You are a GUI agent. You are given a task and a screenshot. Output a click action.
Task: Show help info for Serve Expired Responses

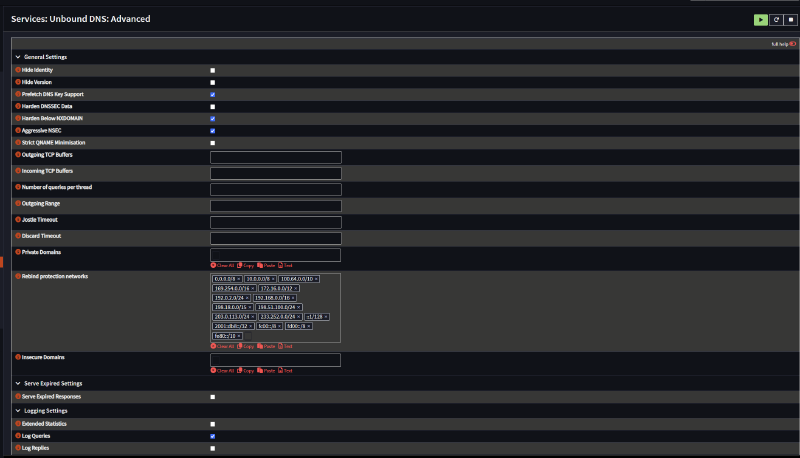(x=18, y=396)
